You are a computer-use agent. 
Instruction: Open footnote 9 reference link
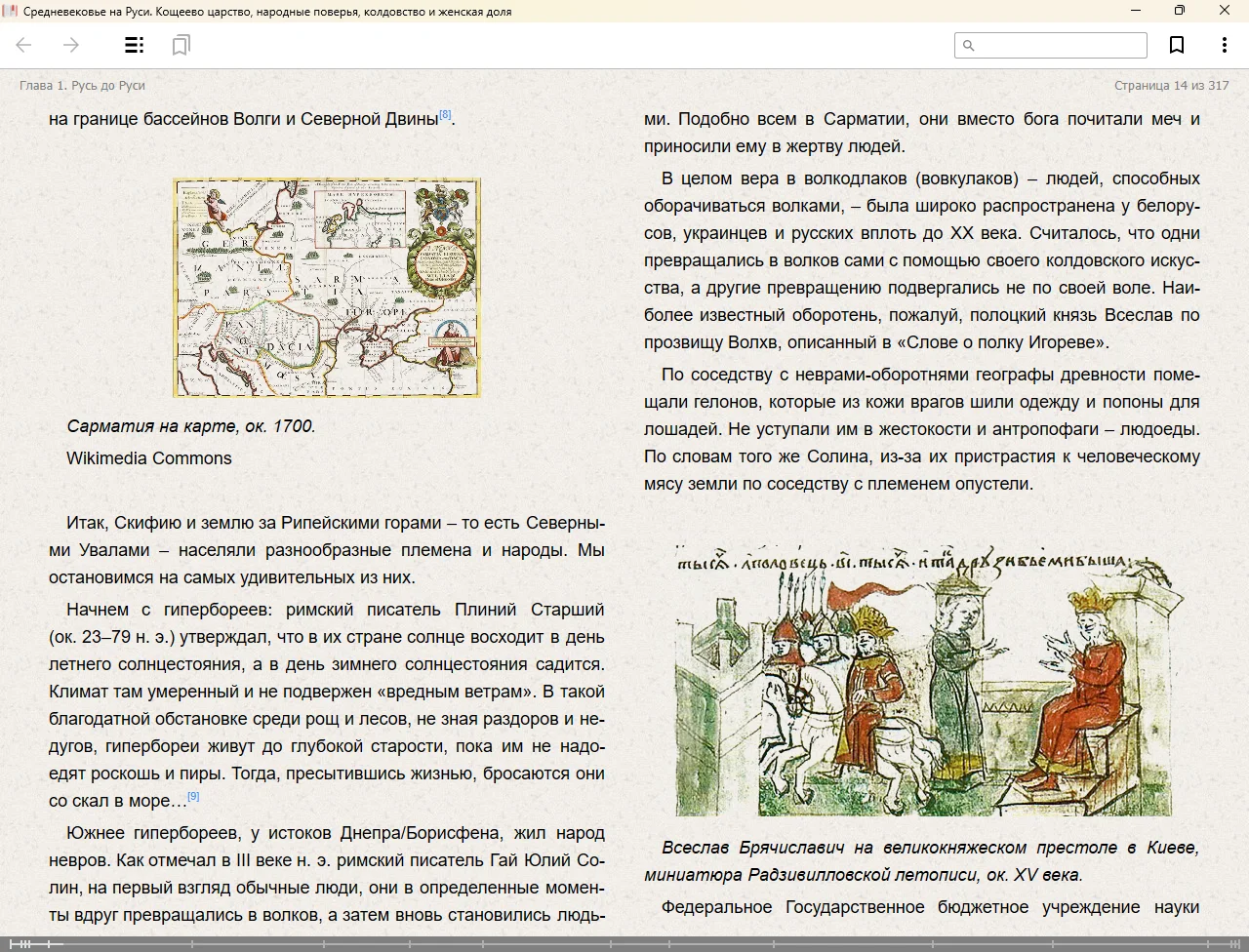(x=193, y=797)
